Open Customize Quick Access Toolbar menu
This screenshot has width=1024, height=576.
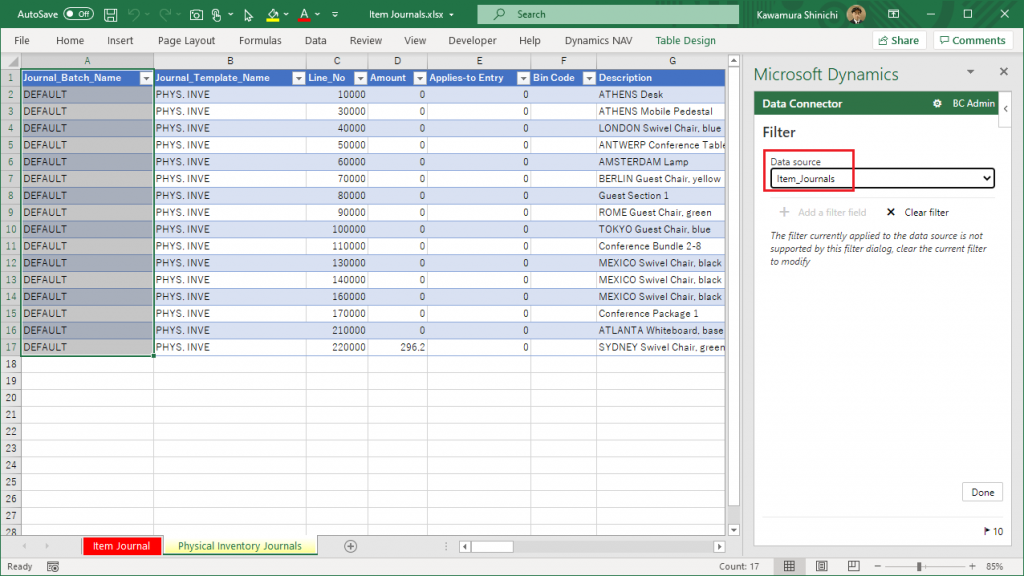point(335,14)
